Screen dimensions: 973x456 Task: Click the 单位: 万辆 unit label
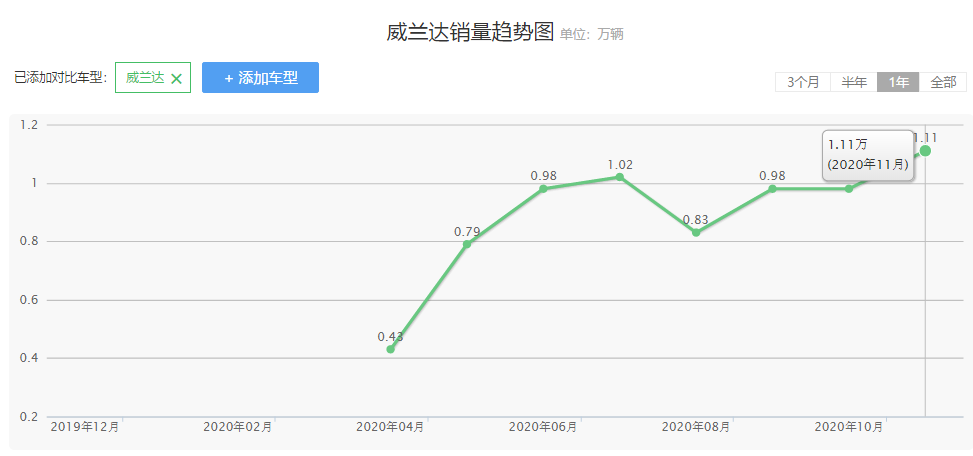point(591,35)
